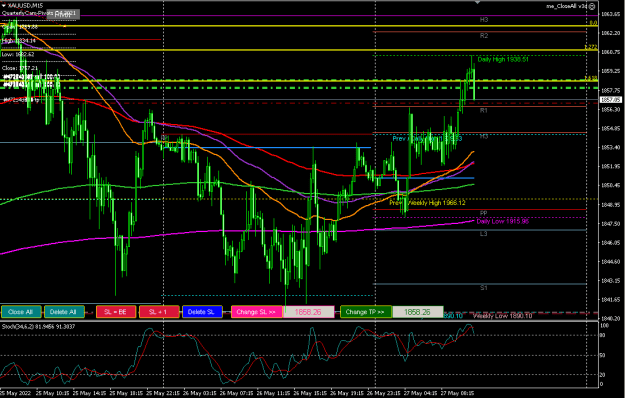Set stop loss to breakeven with SL = BE
The image size is (625, 398).
(116, 312)
